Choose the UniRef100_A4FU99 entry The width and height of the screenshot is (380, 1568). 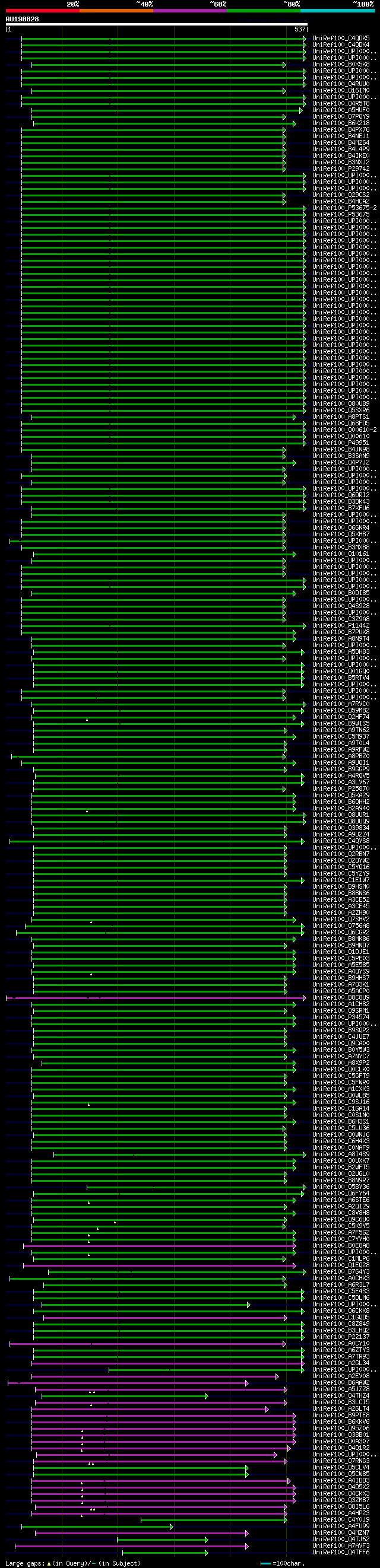coord(341,1526)
